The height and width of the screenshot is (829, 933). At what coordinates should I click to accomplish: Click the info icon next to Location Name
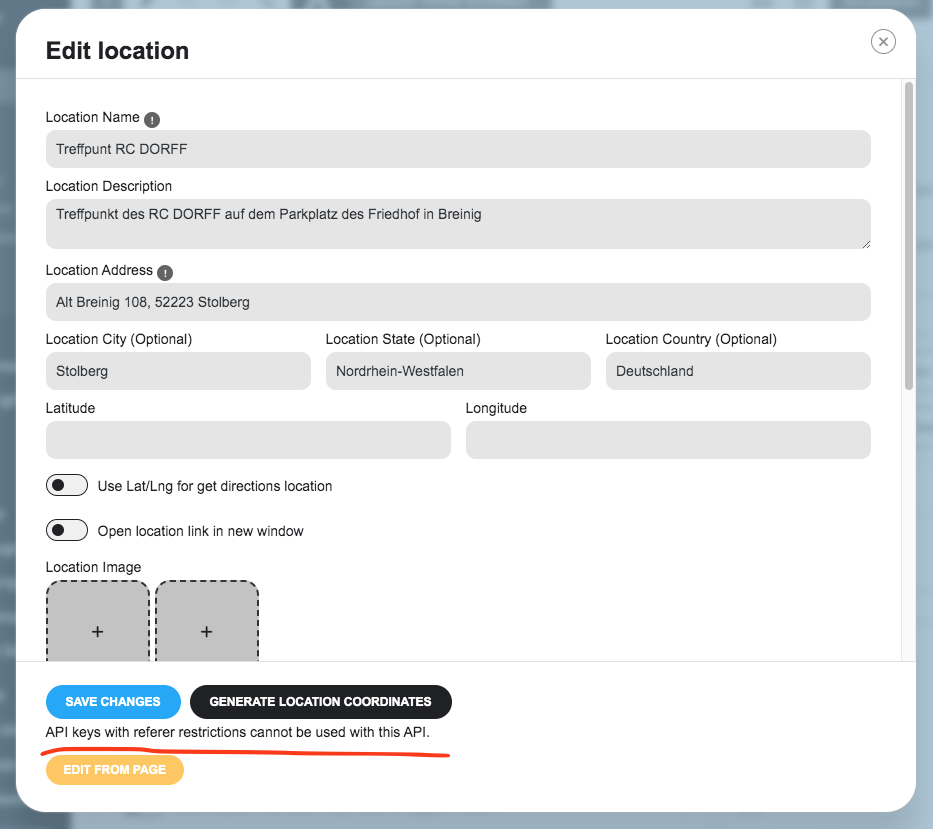[x=152, y=120]
